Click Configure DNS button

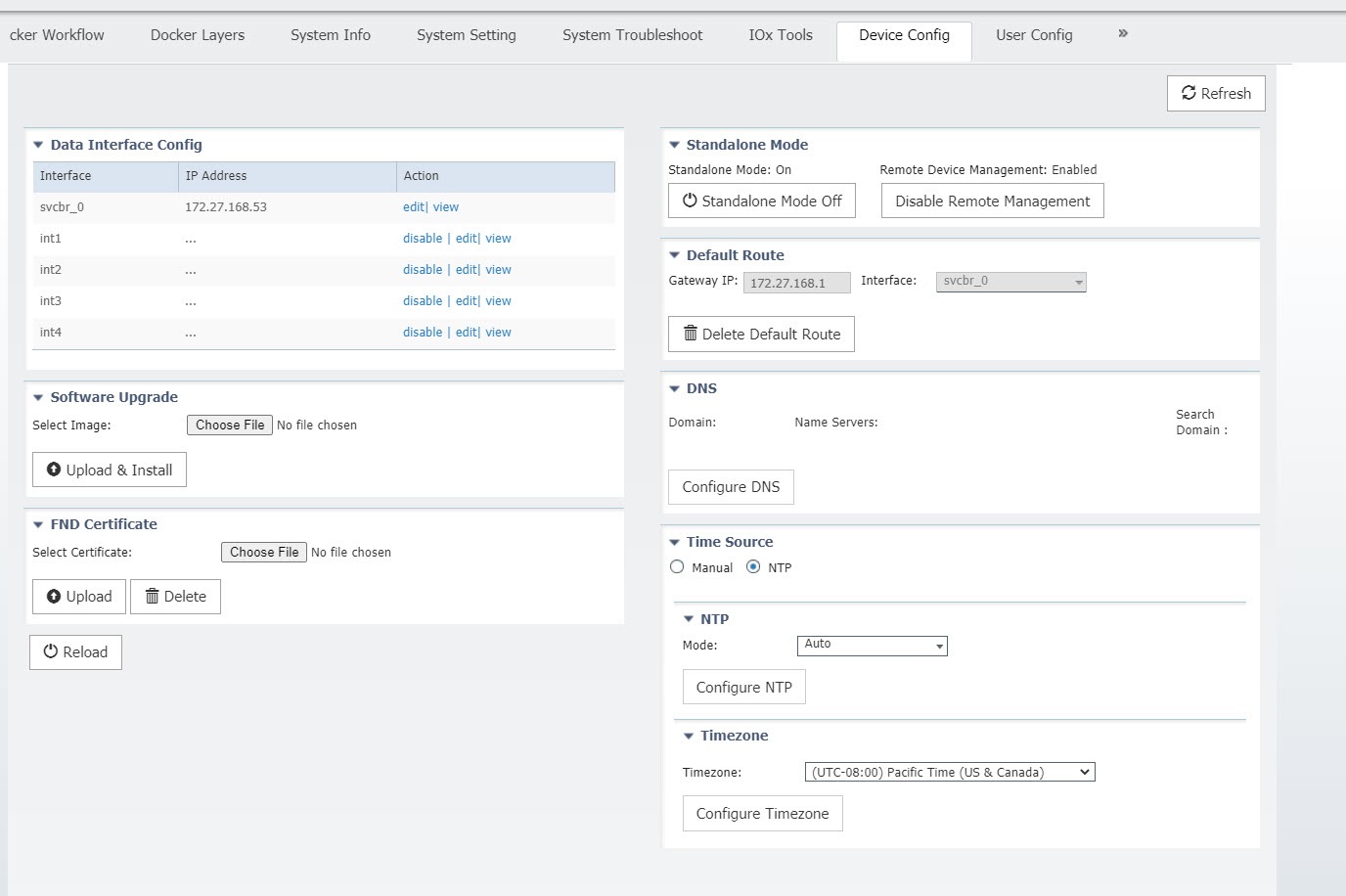pyautogui.click(x=731, y=486)
